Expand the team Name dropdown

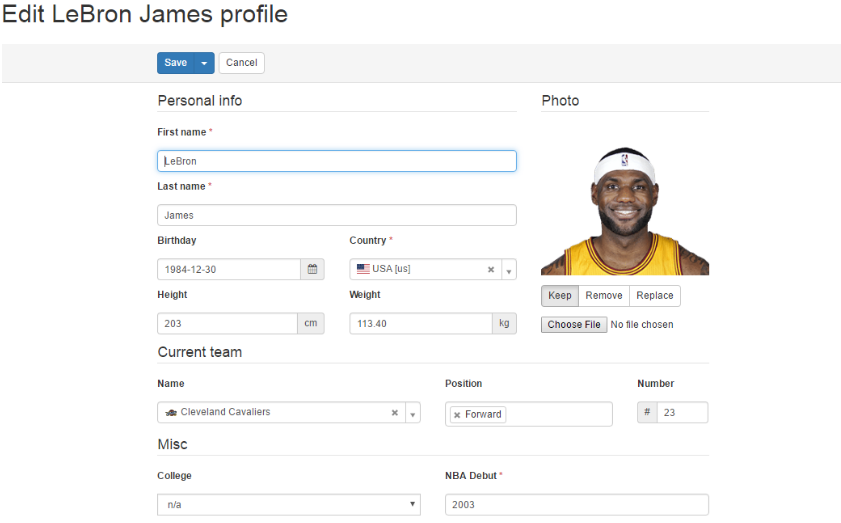(412, 414)
